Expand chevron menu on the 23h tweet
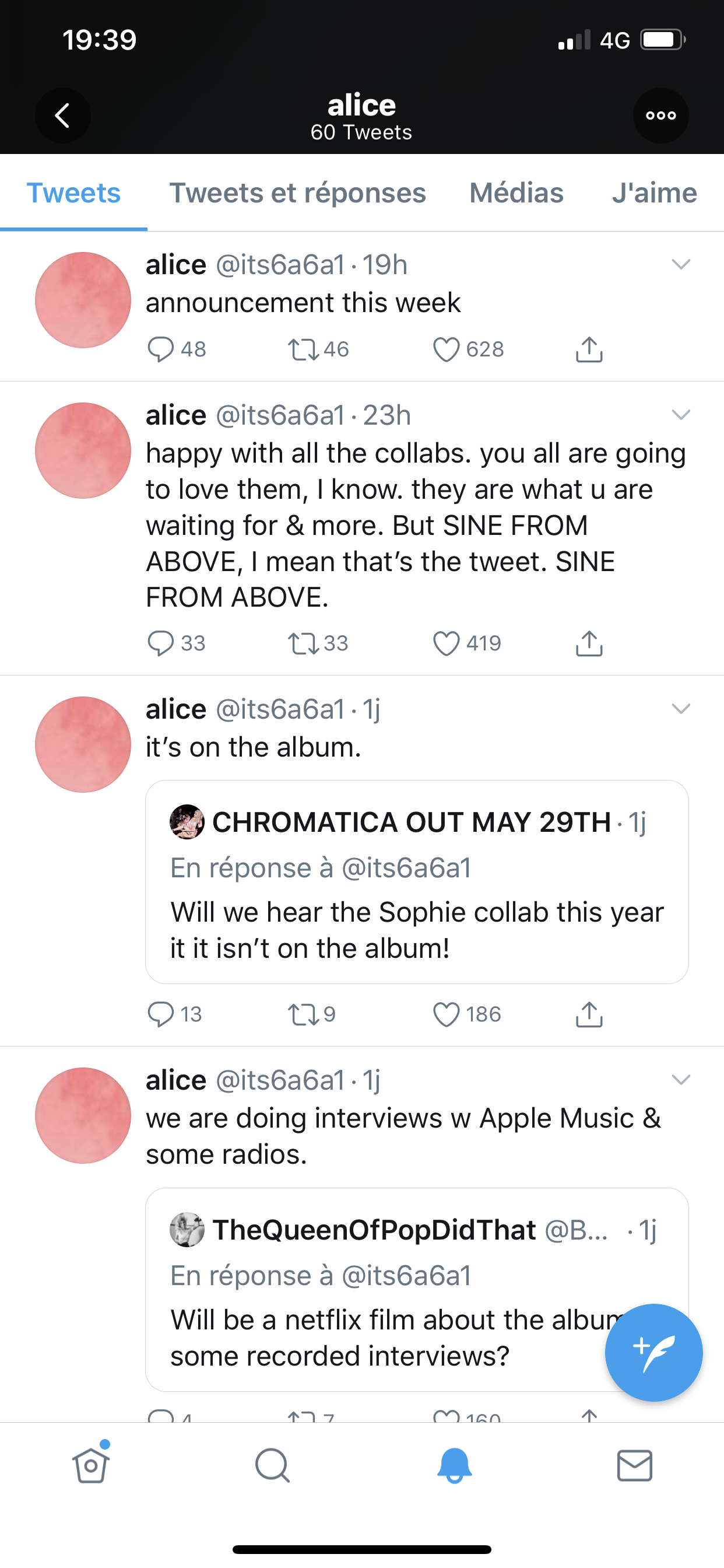724x1568 pixels. click(681, 415)
